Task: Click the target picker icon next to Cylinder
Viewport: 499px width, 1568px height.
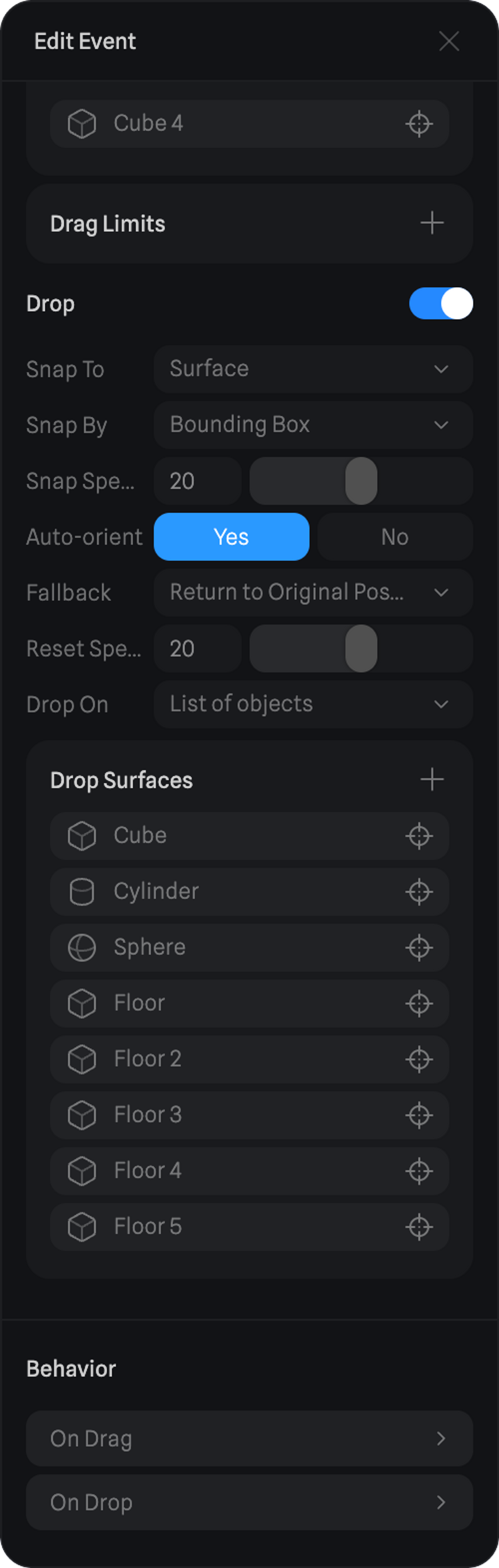Action: click(x=419, y=892)
